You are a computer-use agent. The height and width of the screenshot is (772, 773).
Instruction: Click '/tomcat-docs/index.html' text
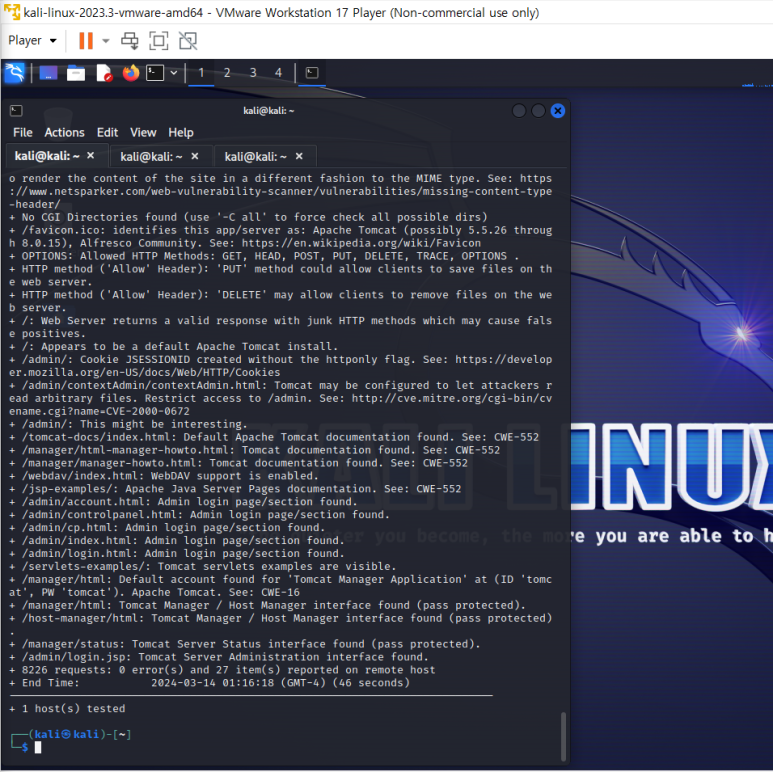pos(99,437)
